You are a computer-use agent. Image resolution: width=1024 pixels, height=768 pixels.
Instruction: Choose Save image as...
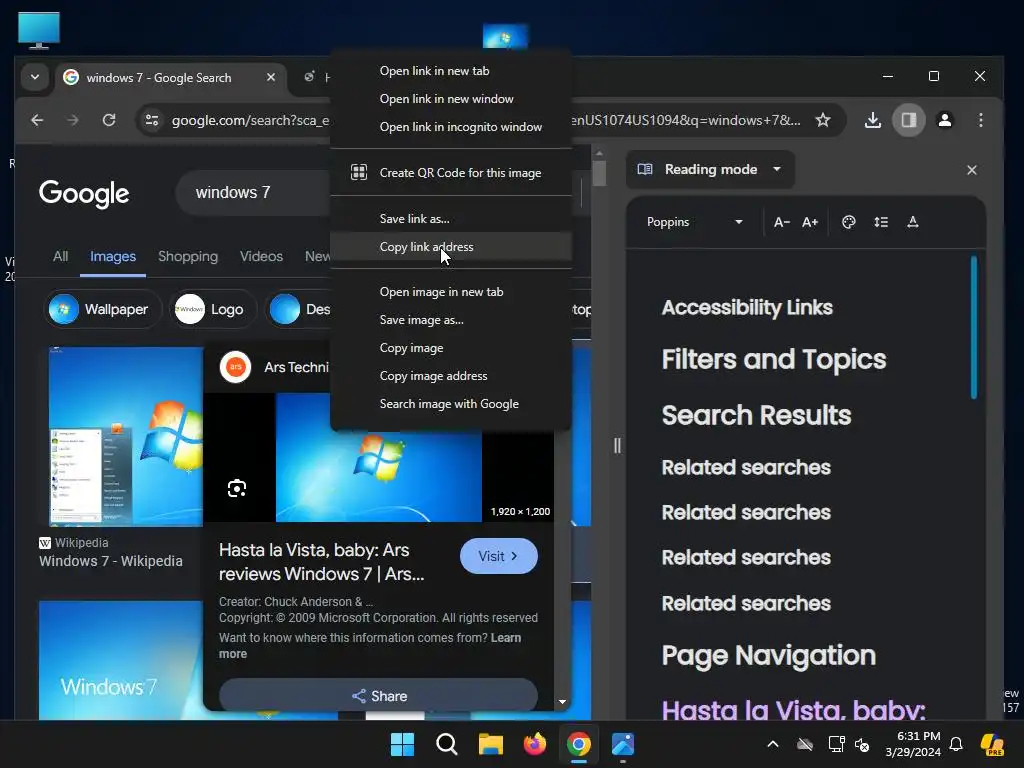pyautogui.click(x=451, y=320)
